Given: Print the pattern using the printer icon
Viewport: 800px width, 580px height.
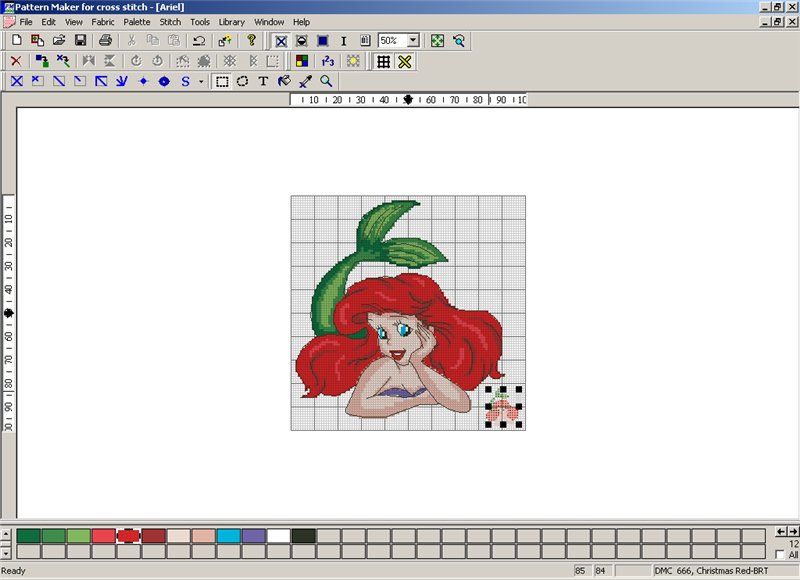Looking at the screenshot, I should (x=105, y=40).
